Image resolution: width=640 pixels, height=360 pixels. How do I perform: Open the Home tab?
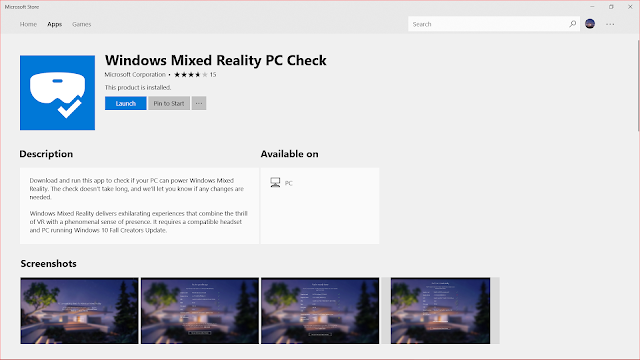(x=28, y=24)
